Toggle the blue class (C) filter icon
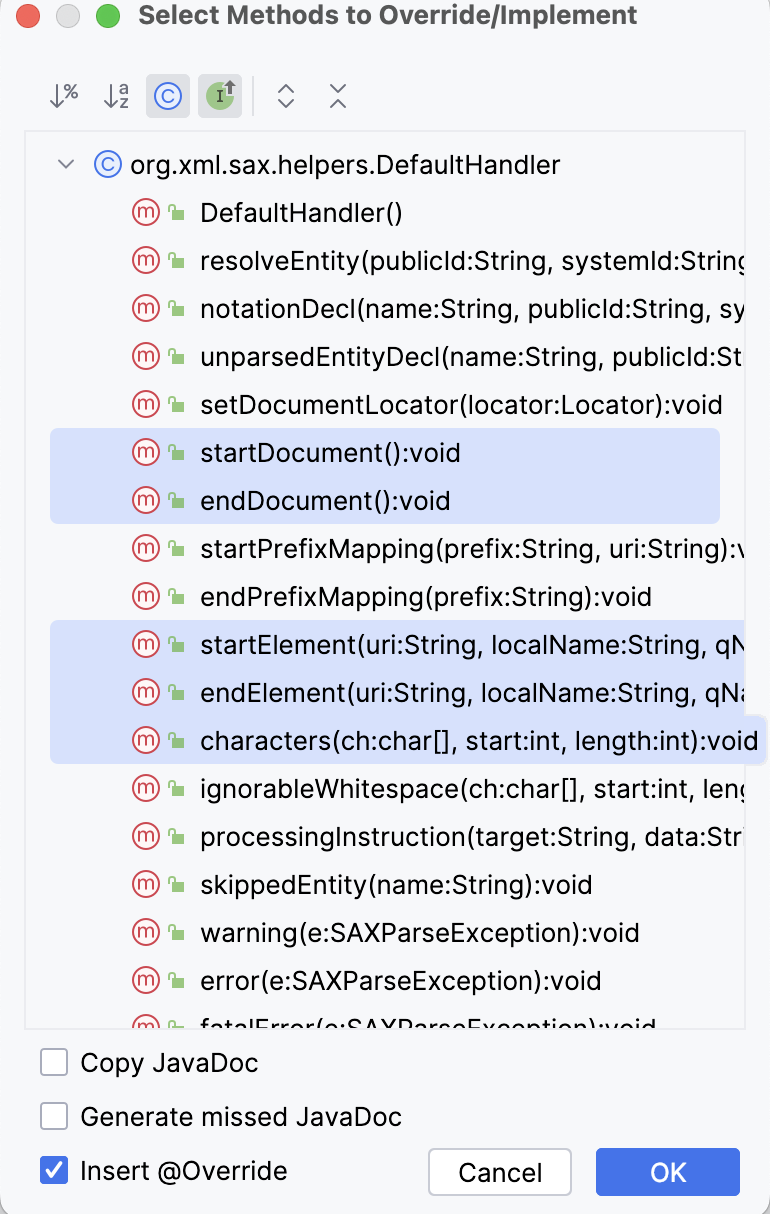The image size is (770, 1214). tap(167, 95)
